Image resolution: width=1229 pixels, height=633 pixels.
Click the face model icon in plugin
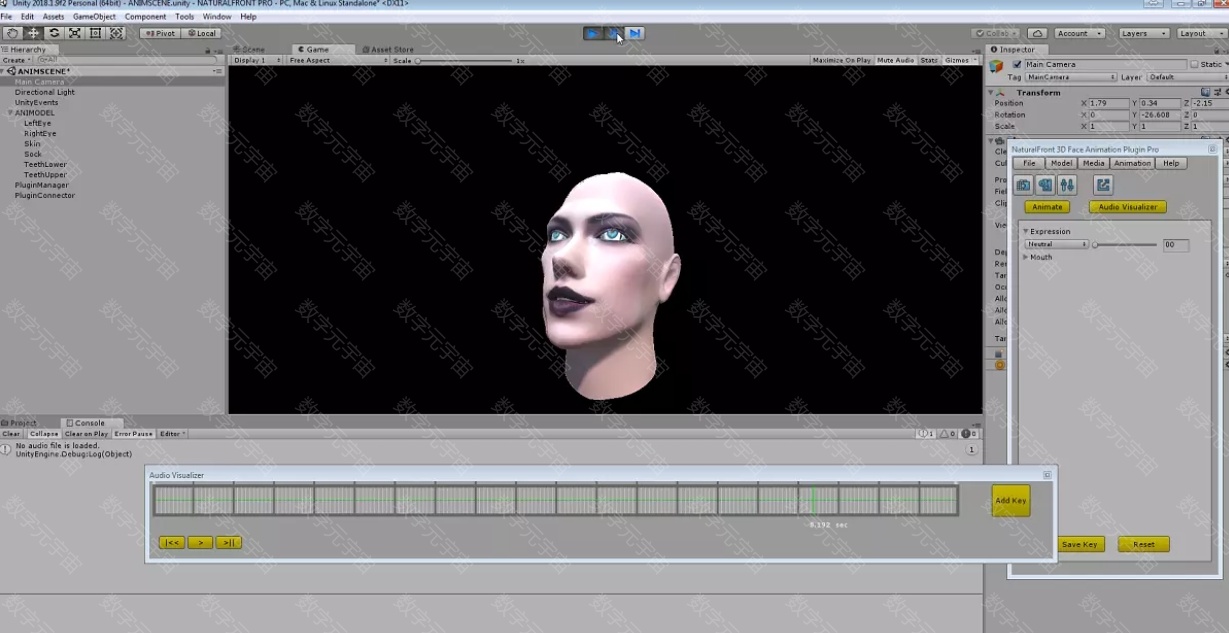pyautogui.click(x=1045, y=185)
